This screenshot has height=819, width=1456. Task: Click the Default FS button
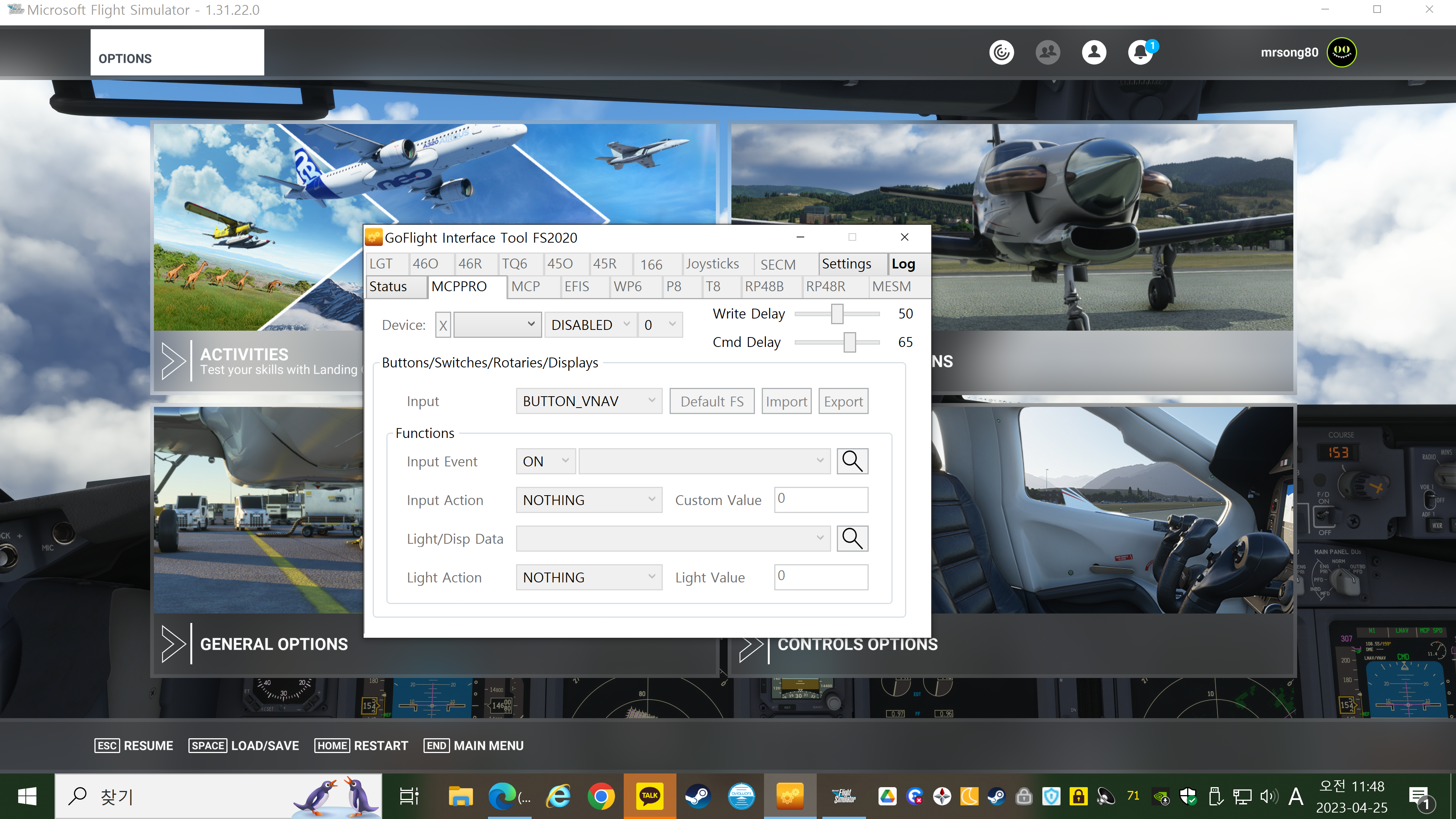coord(712,401)
